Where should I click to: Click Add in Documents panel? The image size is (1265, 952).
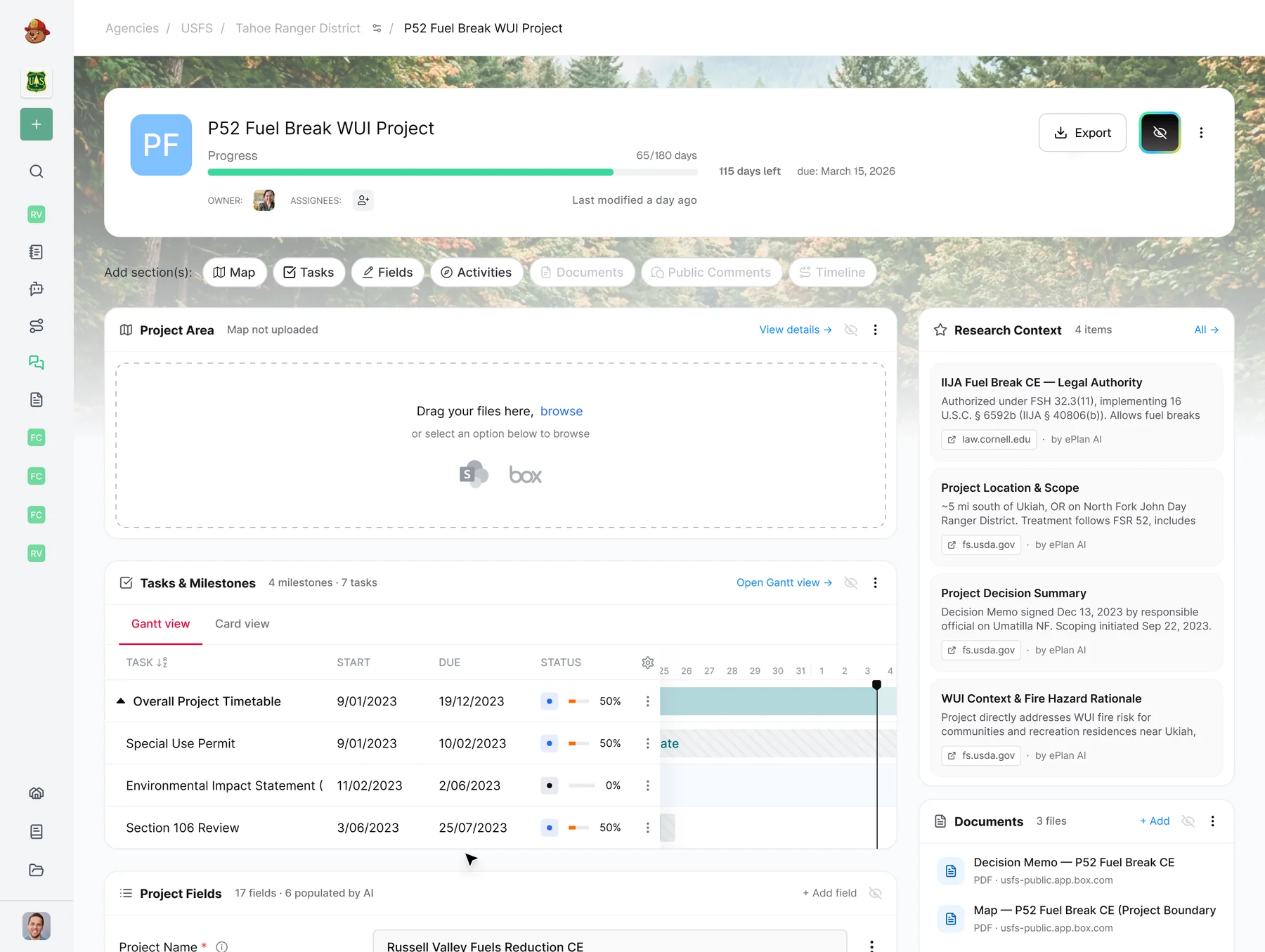(1155, 821)
